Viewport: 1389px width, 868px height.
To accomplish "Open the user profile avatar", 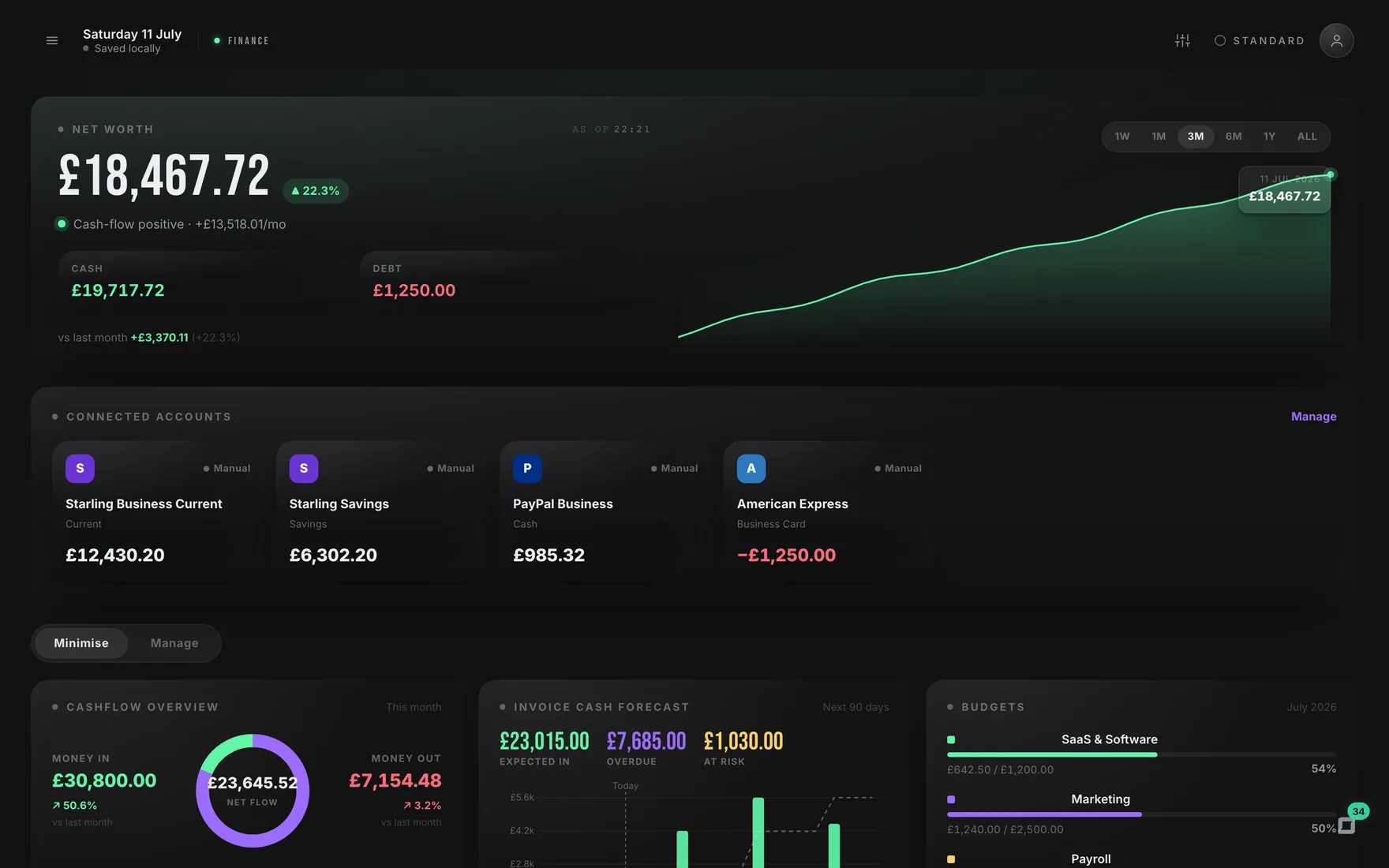I will [x=1336, y=40].
